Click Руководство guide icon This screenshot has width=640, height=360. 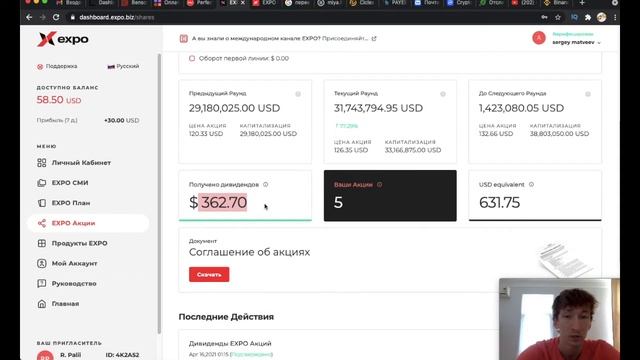42,283
